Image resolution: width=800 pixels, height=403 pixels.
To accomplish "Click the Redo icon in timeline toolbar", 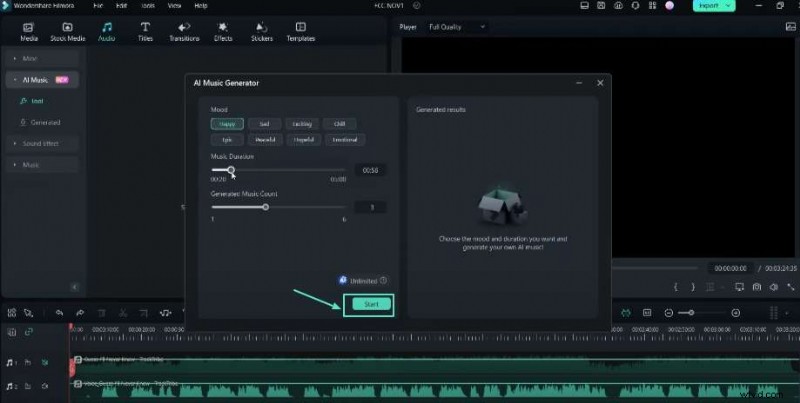I will 80,313.
